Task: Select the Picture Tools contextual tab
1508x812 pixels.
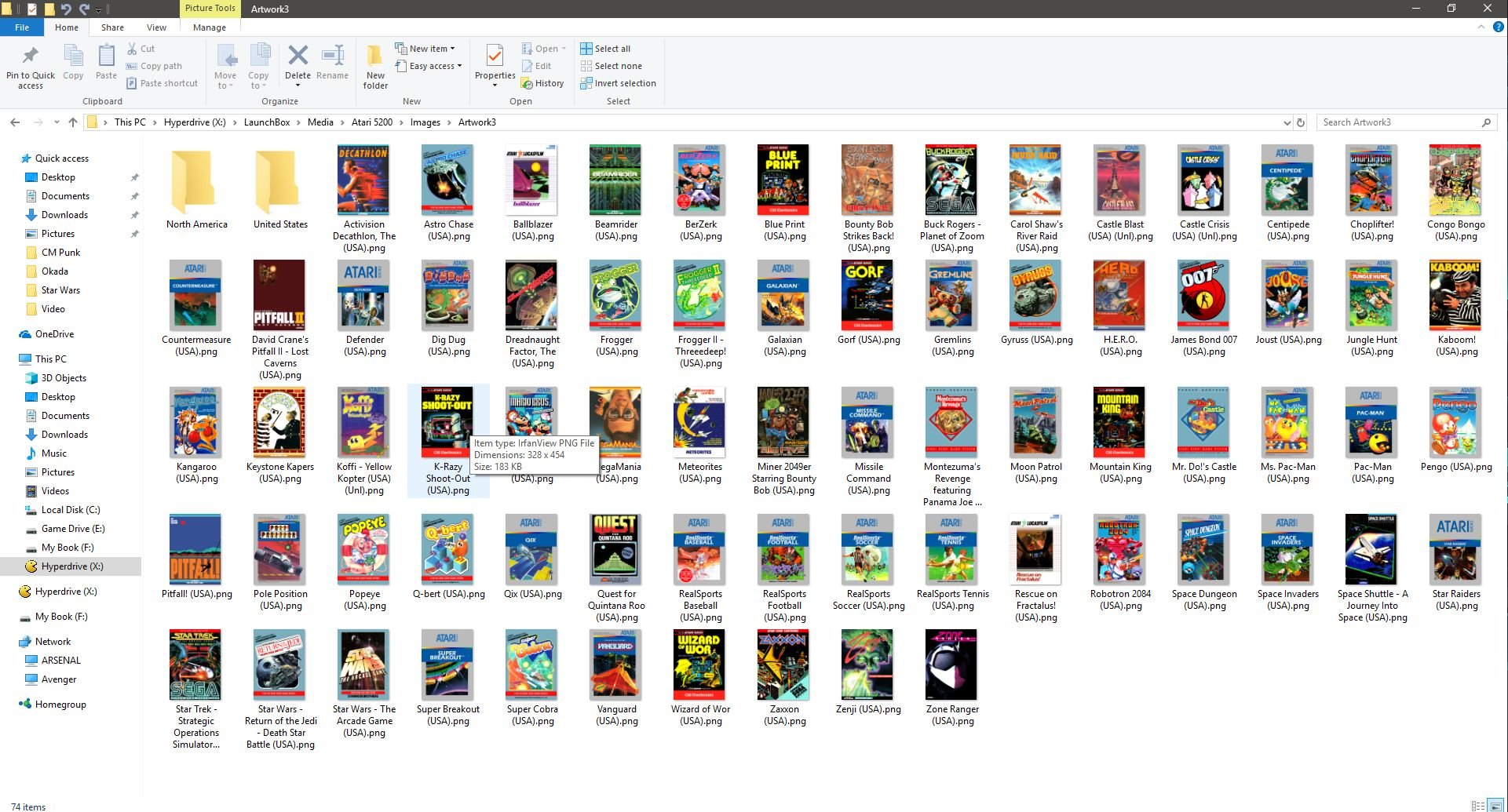Action: coord(210,9)
